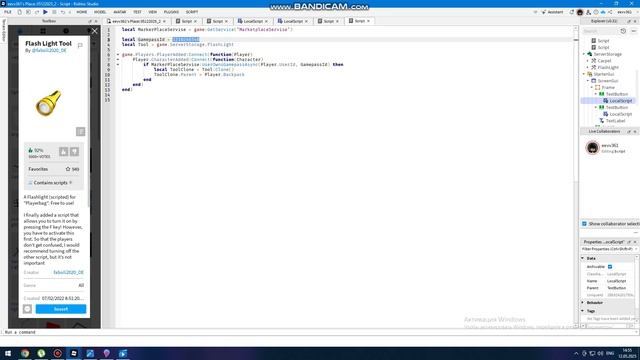Image resolution: width=640 pixels, height=360 pixels.
Task: Click the Share icon in top bar
Action: [610, 12]
